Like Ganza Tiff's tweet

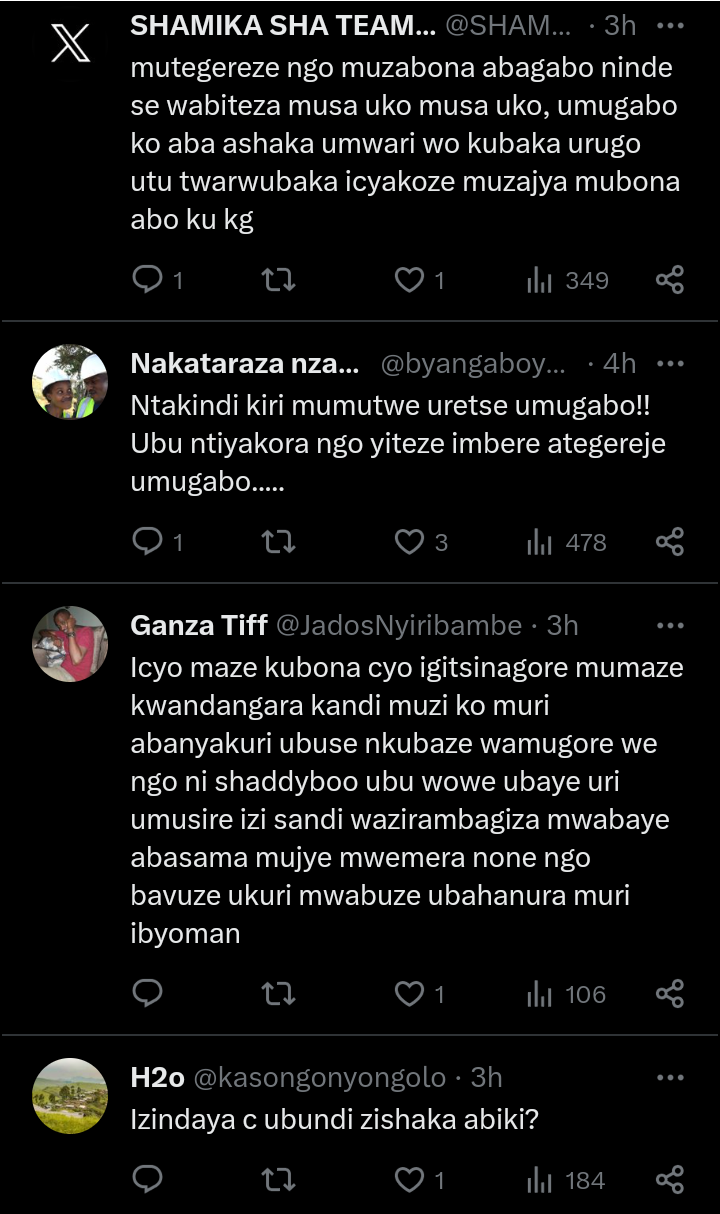tap(409, 994)
